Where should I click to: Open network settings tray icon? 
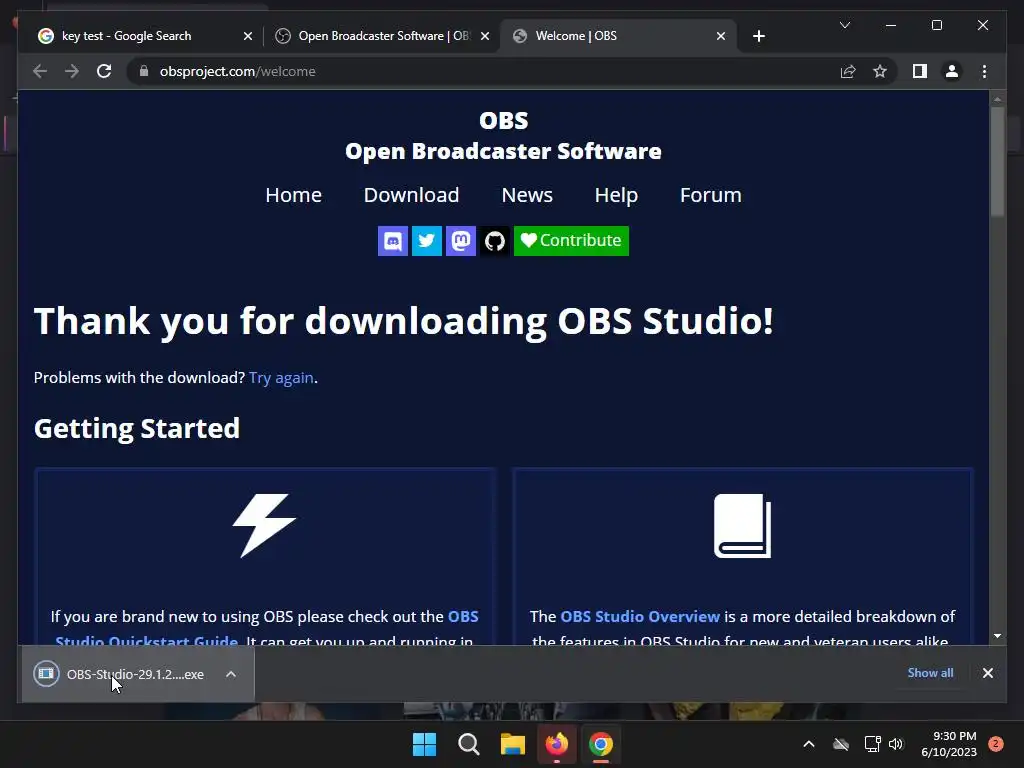[x=872, y=744]
